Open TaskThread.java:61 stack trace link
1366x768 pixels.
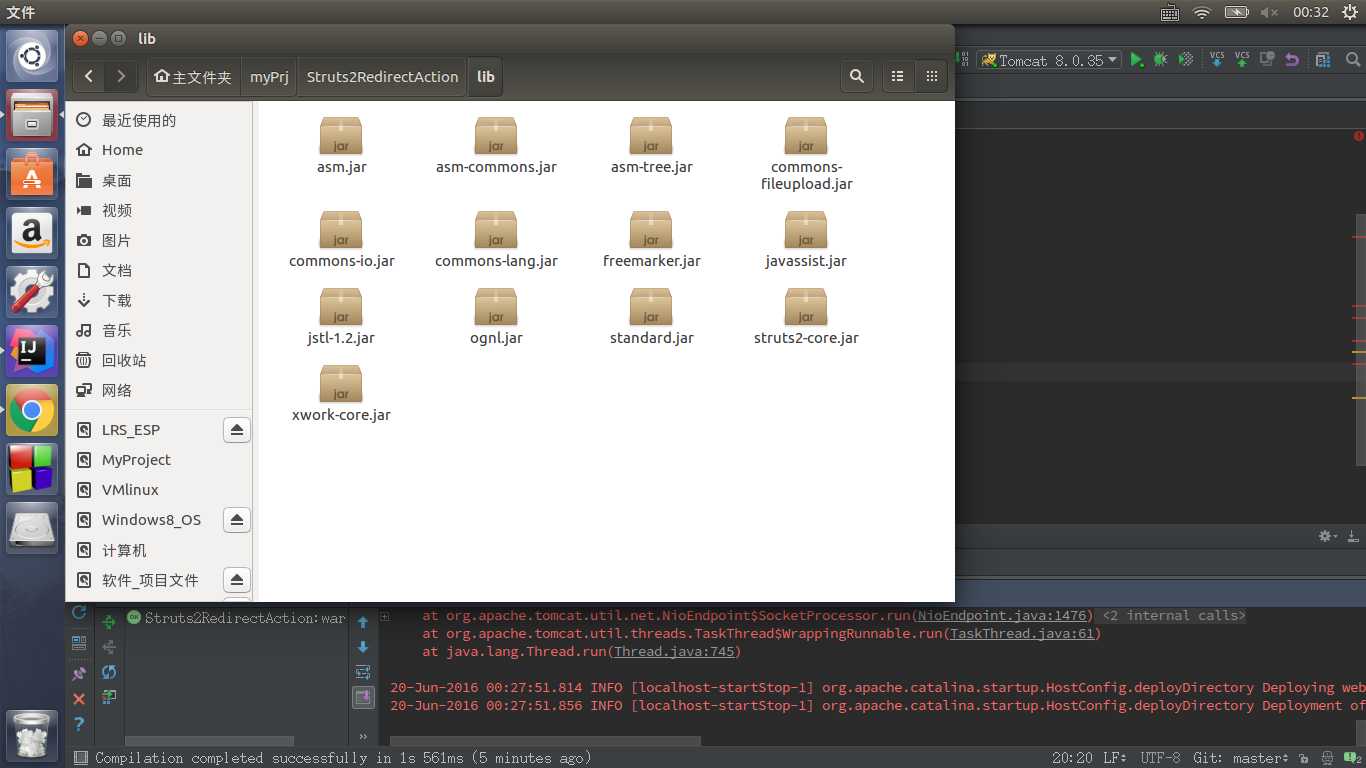click(x=1022, y=634)
